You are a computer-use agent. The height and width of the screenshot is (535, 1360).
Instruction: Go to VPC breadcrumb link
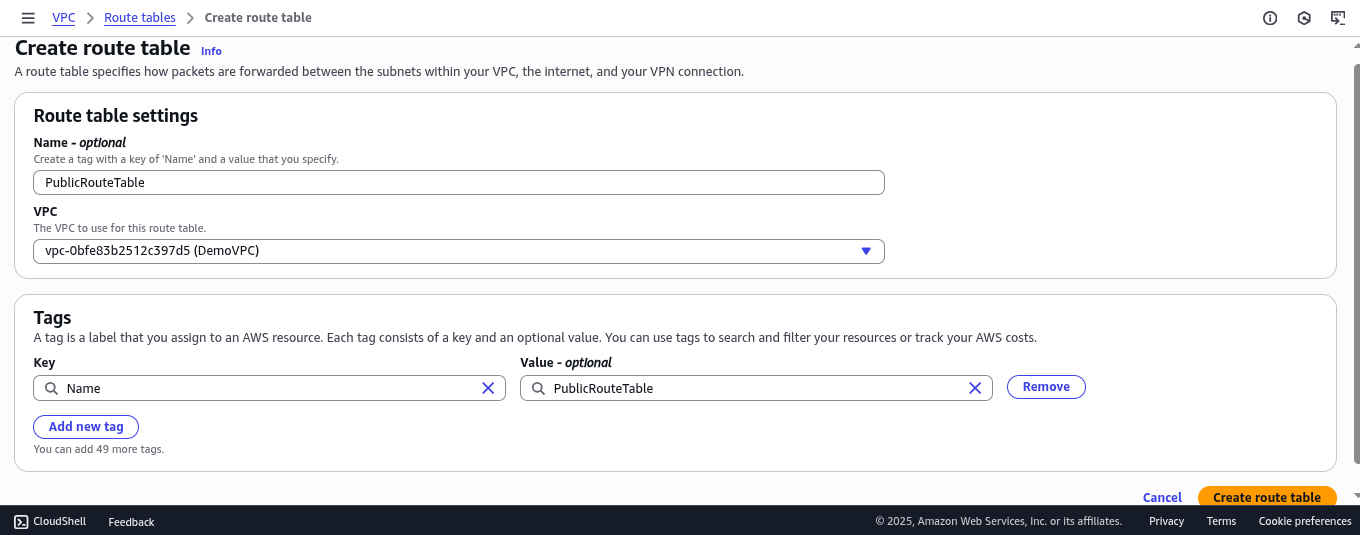(63, 18)
